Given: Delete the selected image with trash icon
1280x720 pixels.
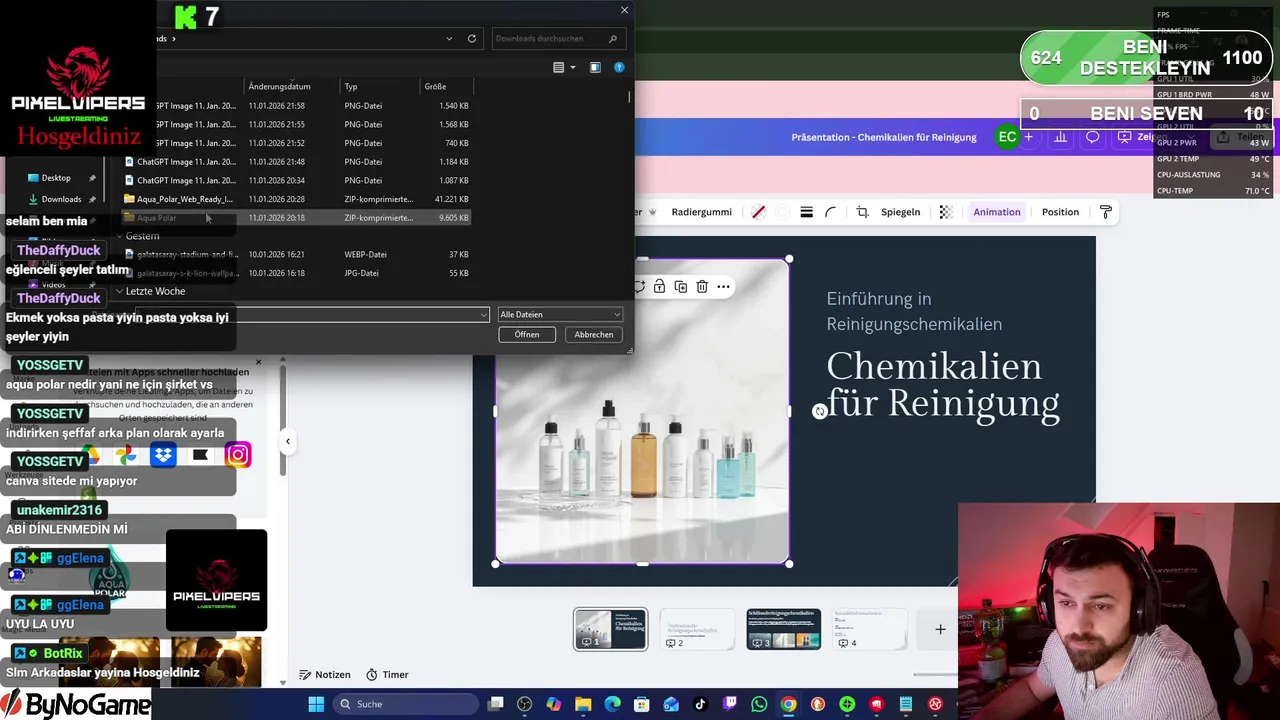Looking at the screenshot, I should [x=702, y=287].
